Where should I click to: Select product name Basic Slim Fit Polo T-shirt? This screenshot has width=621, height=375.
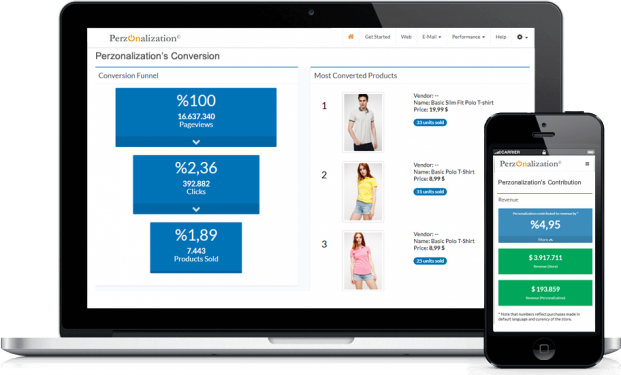(462, 103)
